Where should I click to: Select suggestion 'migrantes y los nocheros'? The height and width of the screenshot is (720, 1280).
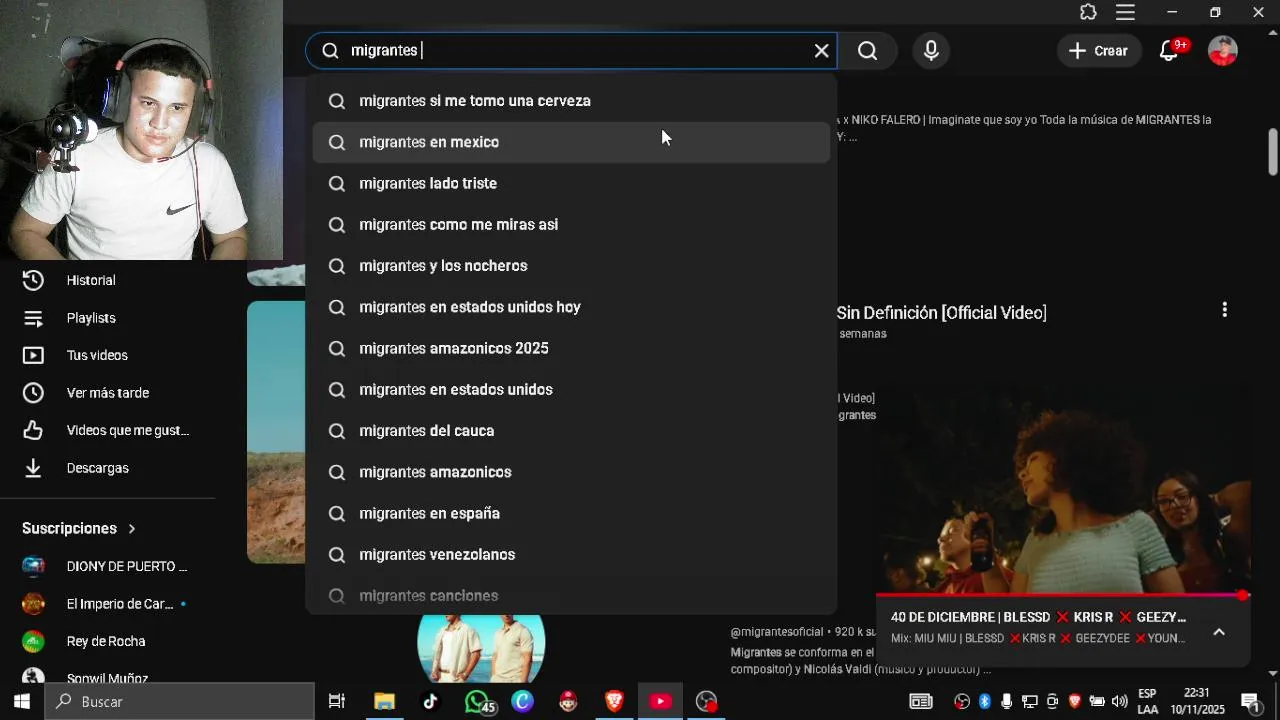point(571,266)
